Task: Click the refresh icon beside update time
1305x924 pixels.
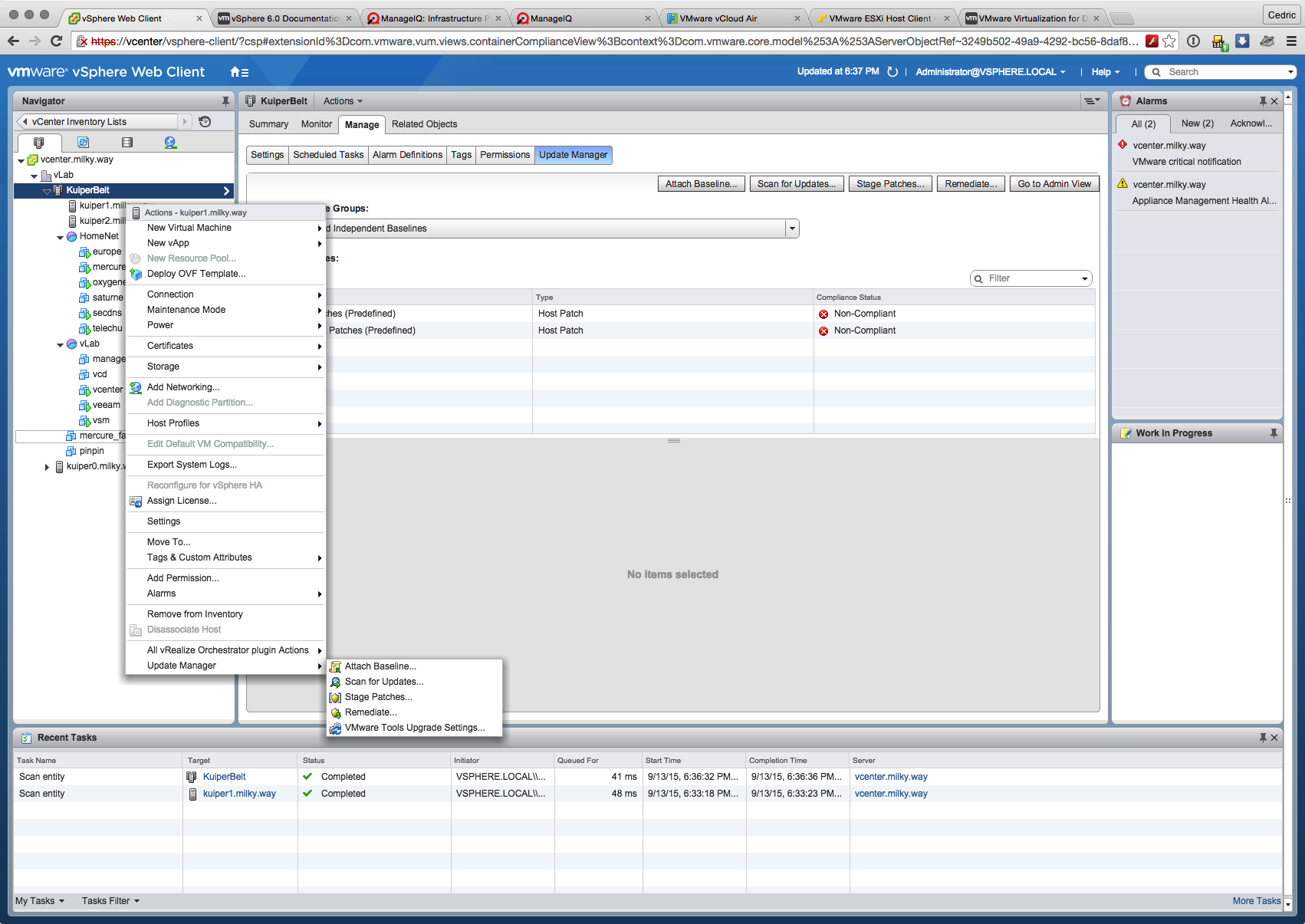Action: click(x=892, y=72)
